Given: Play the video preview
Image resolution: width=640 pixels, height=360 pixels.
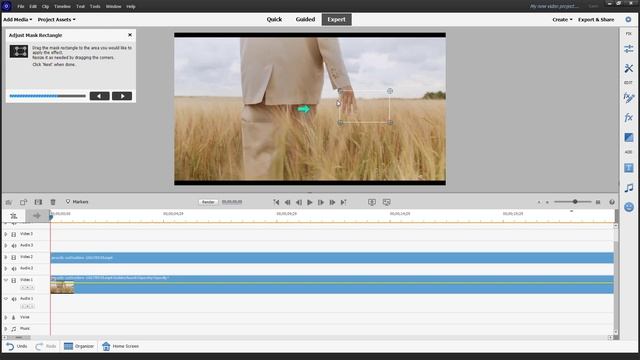Looking at the screenshot, I should pos(309,202).
